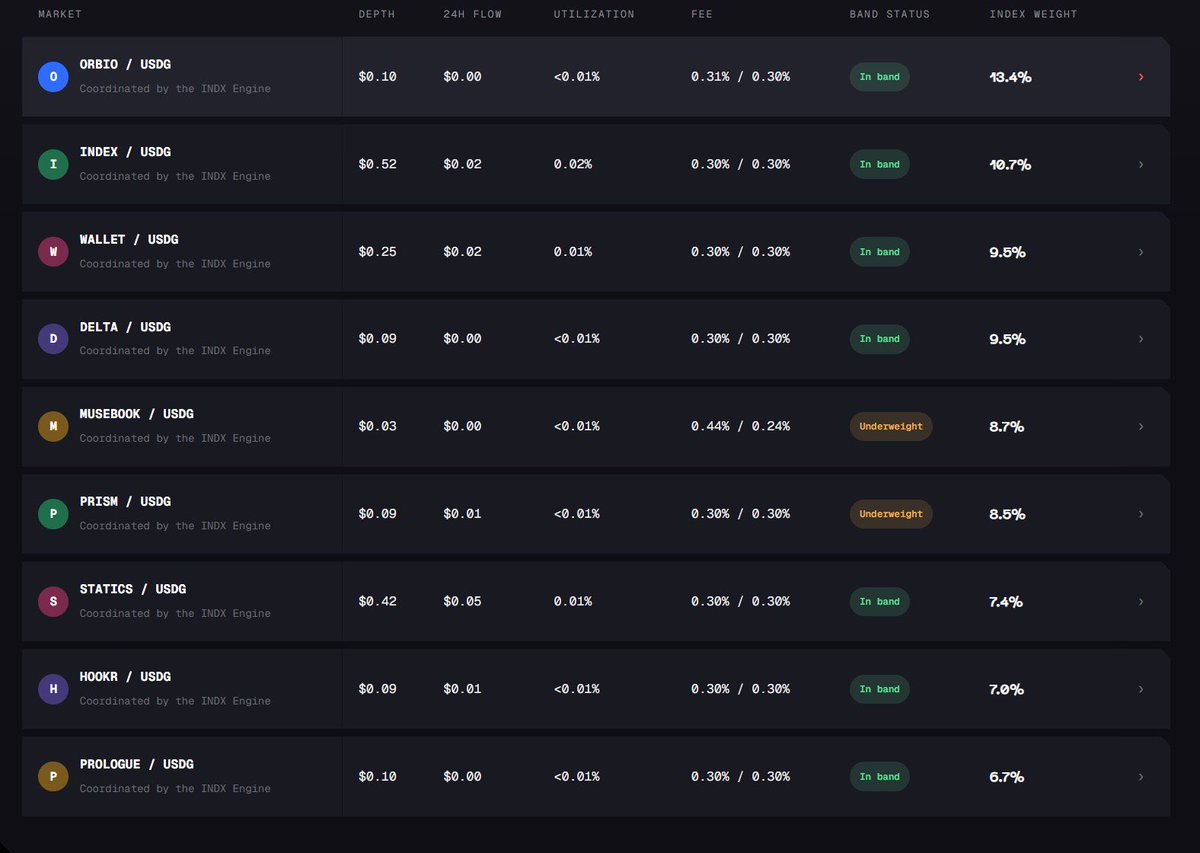Image resolution: width=1200 pixels, height=853 pixels.
Task: Click the M token icon for MUSEBOOK
Action: click(x=53, y=427)
